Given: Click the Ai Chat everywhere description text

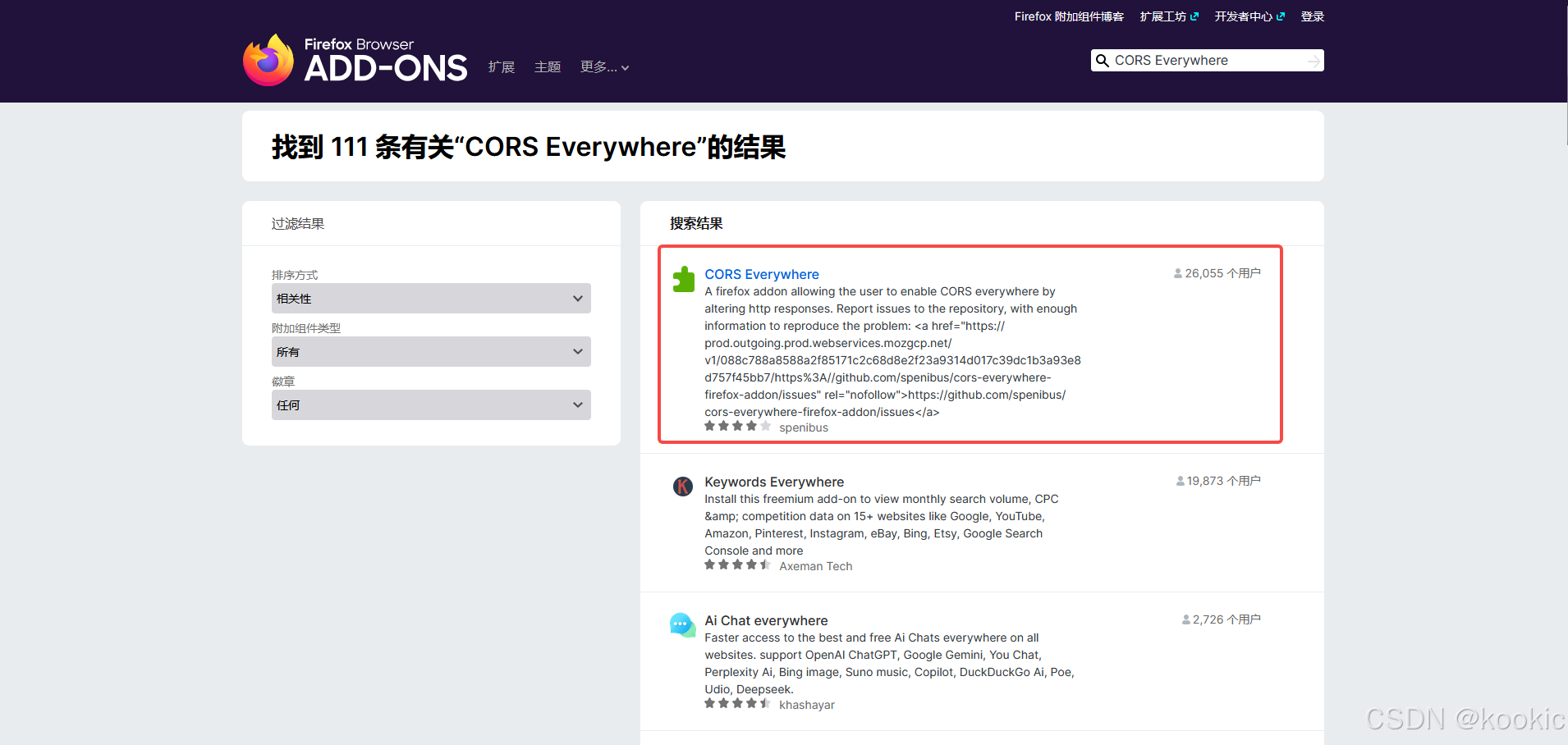Looking at the screenshot, I should tap(889, 664).
